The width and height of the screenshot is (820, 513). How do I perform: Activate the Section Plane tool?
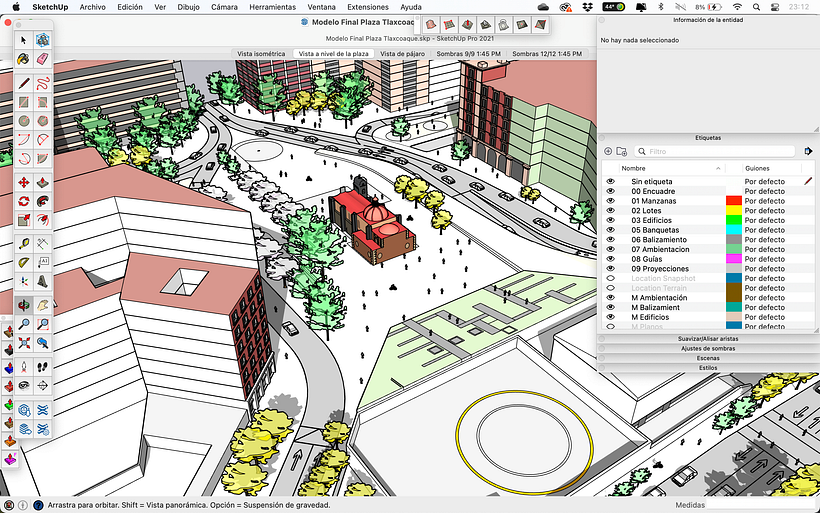pyautogui.click(x=42, y=385)
